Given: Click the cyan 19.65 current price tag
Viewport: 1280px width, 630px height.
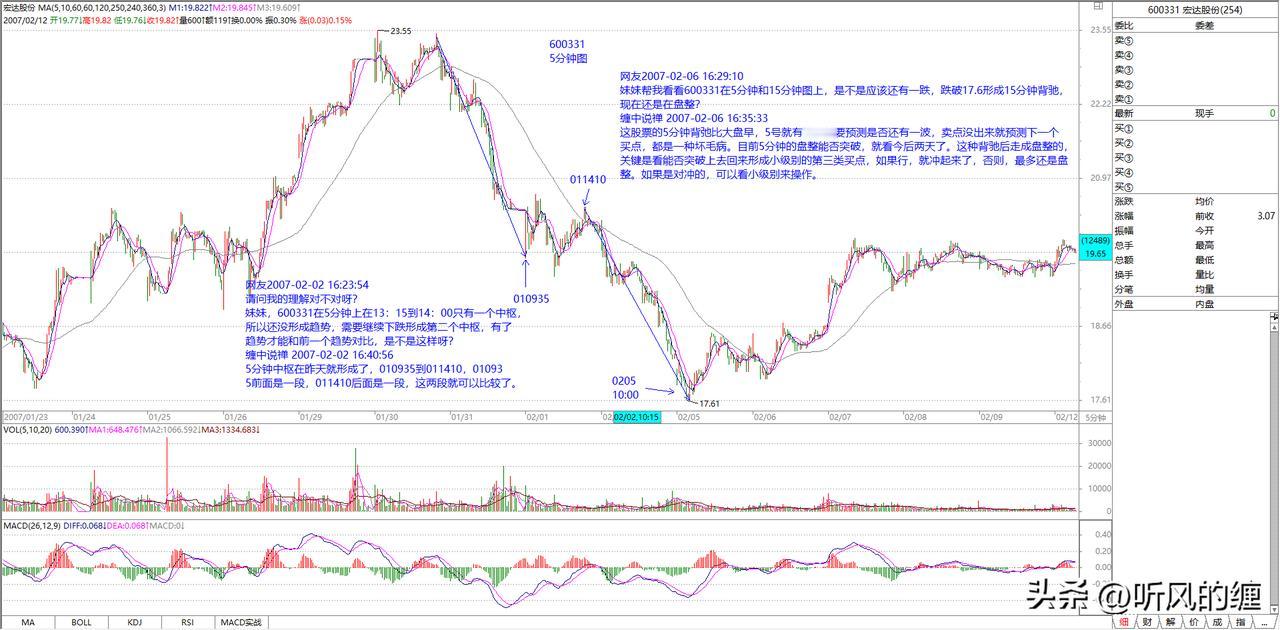Looking at the screenshot, I should point(1097,254).
